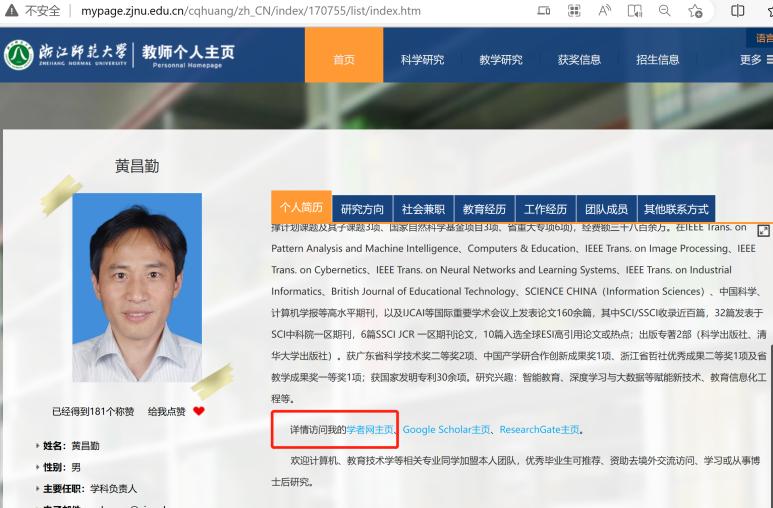773x508 pixels.
Task: Click the 性别: 男 row
Action: 58,467
